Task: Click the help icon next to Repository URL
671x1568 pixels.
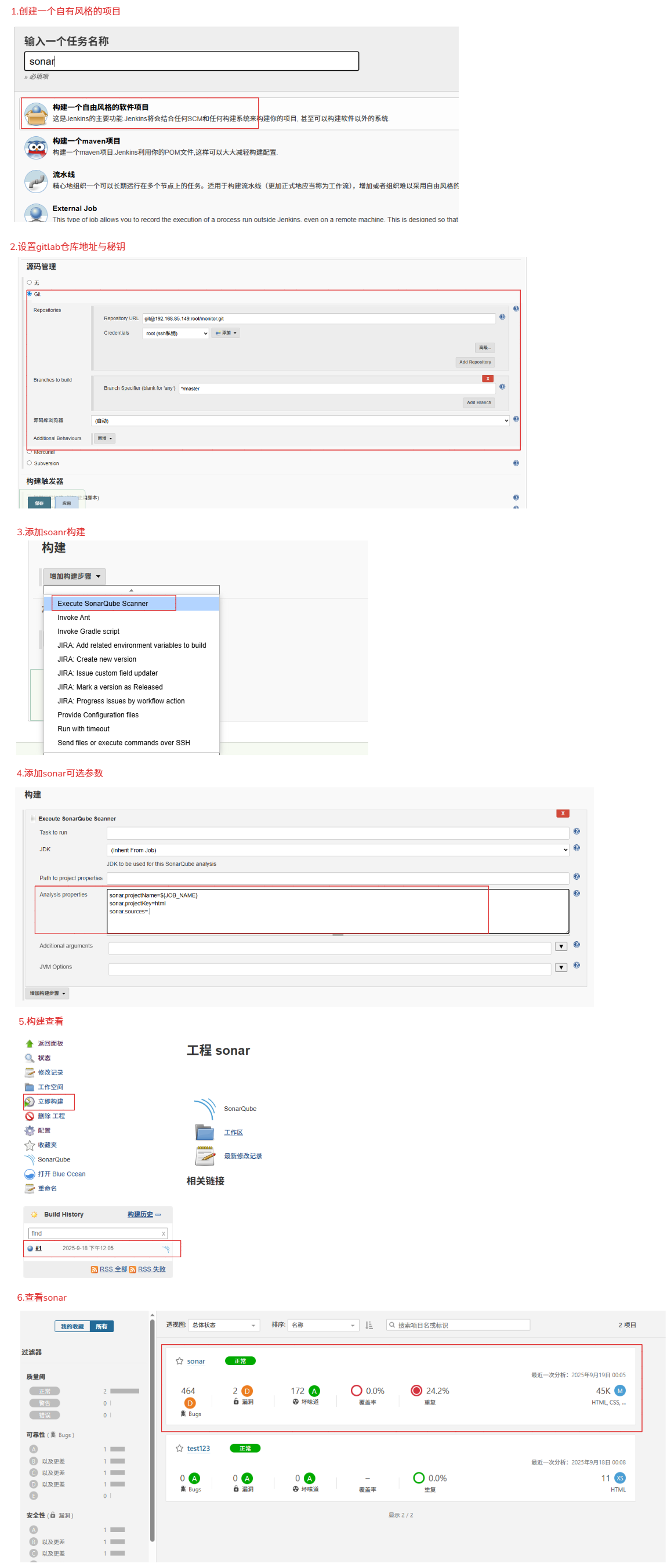Action: pyautogui.click(x=502, y=317)
